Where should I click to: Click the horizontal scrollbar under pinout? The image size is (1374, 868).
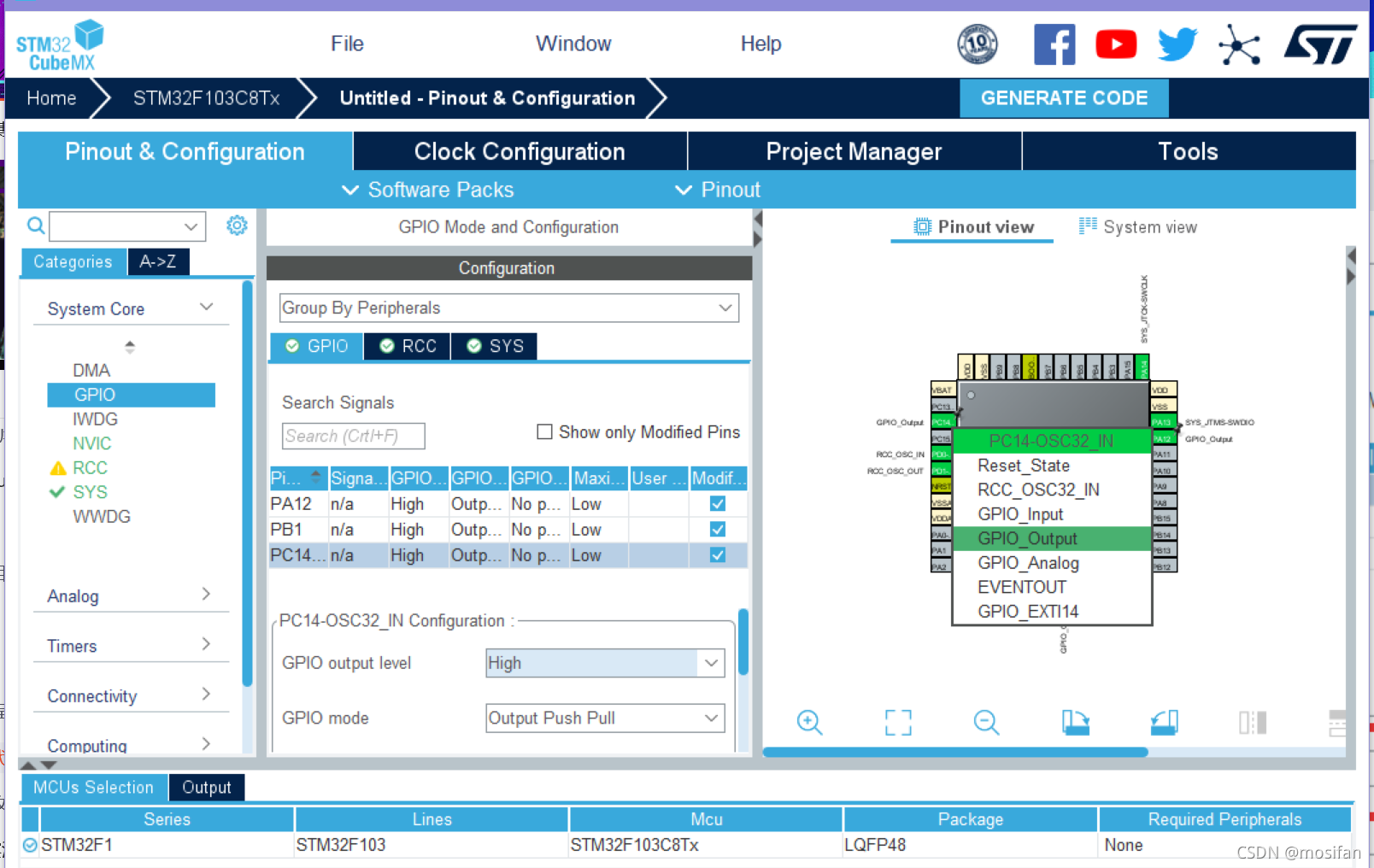click(x=954, y=752)
